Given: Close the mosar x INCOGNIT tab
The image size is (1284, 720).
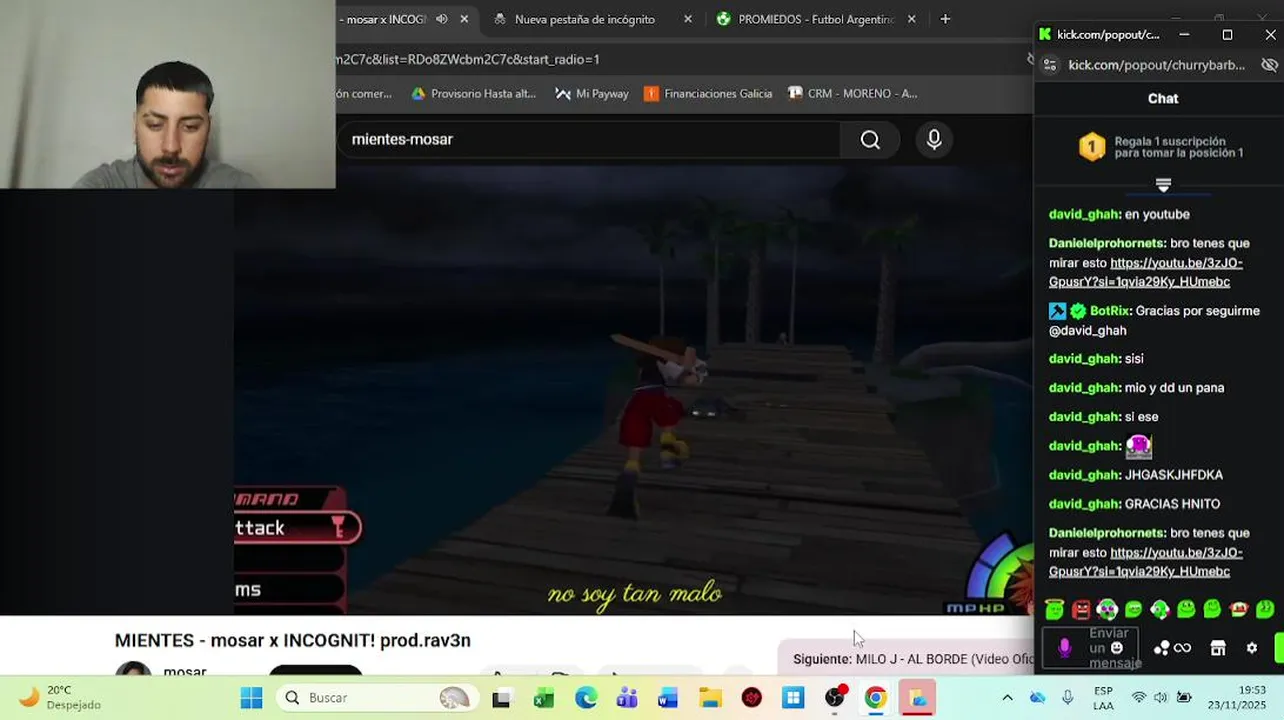Looking at the screenshot, I should point(464,19).
